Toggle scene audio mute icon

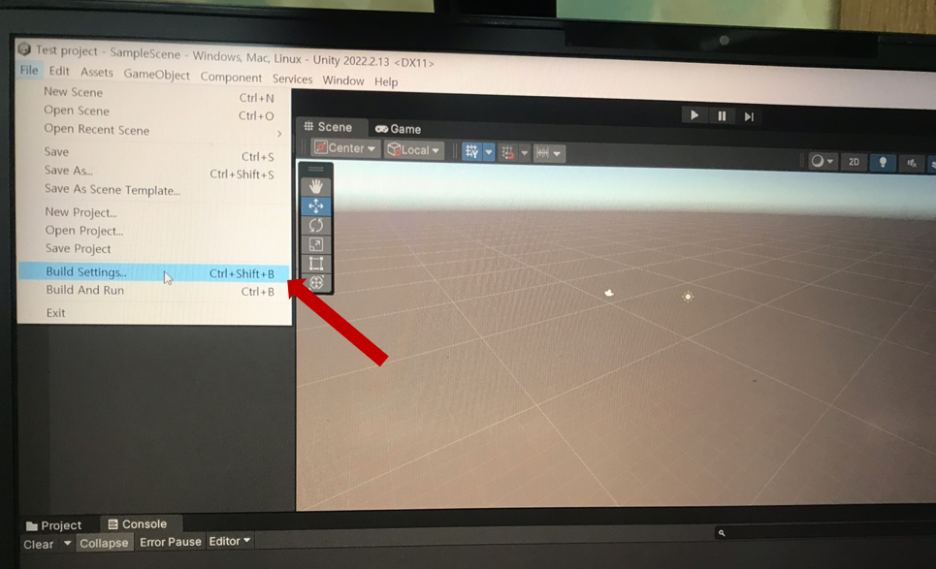tap(911, 163)
